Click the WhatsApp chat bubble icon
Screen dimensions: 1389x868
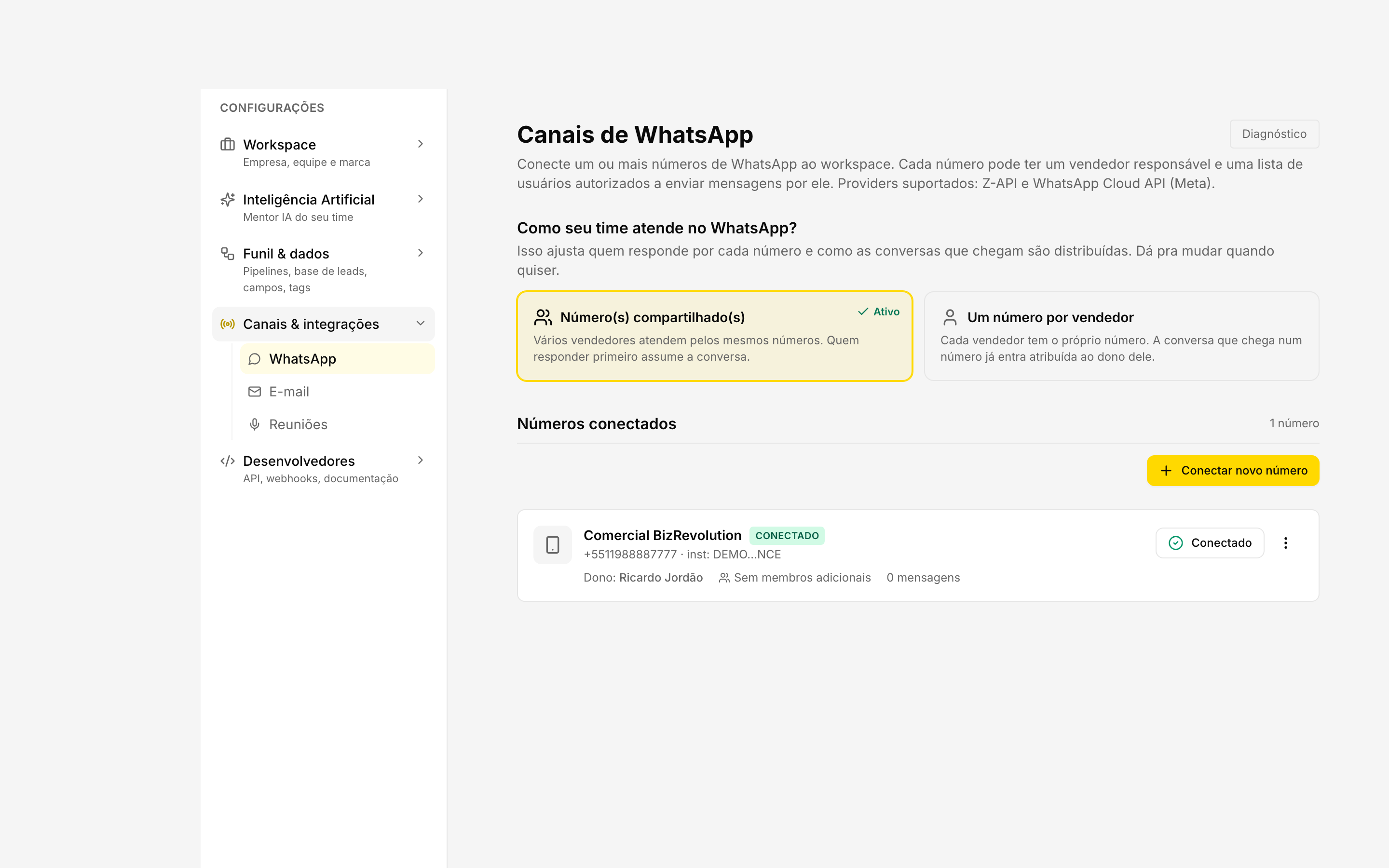(254, 359)
